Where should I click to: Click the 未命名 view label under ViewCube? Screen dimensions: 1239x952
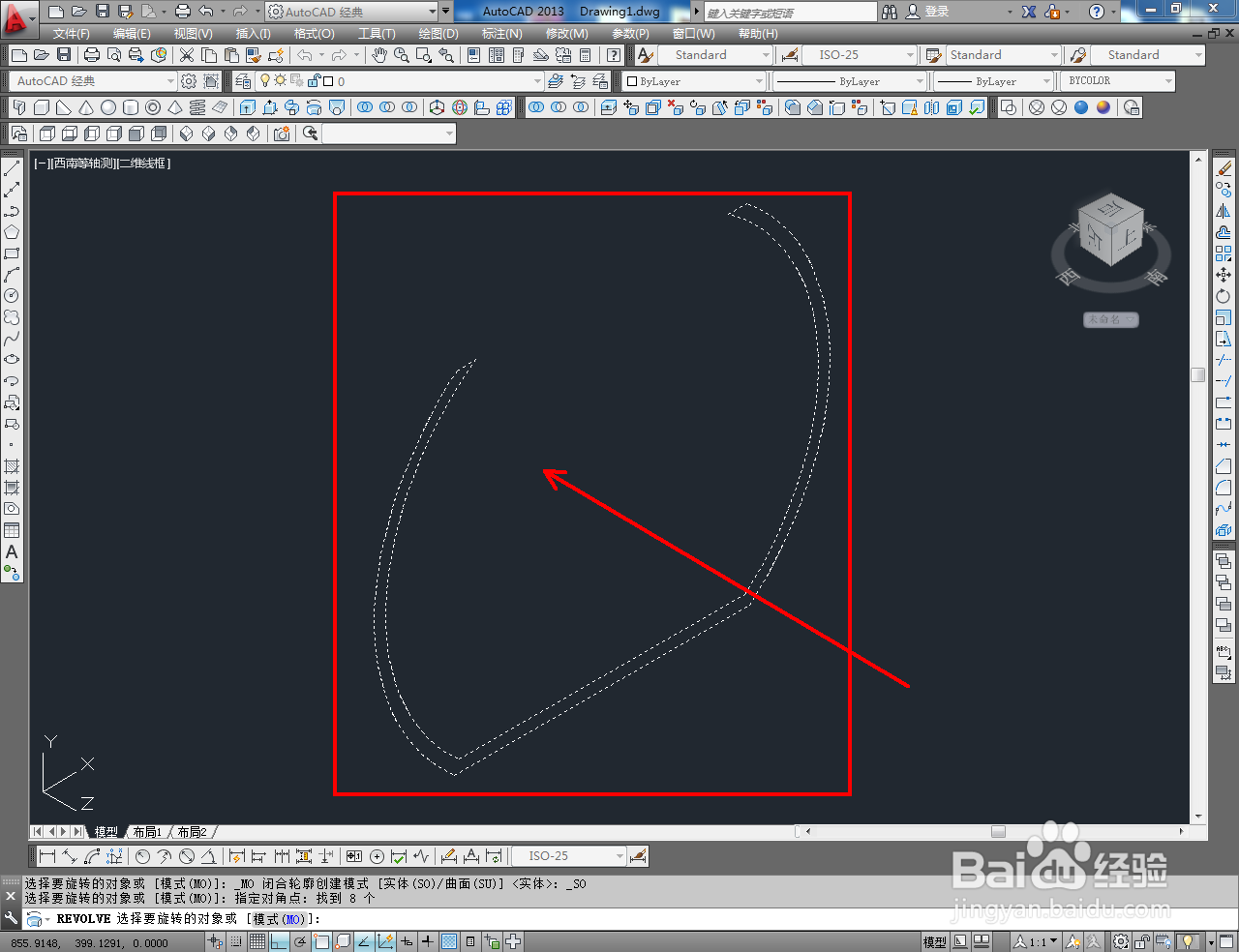tap(1110, 319)
